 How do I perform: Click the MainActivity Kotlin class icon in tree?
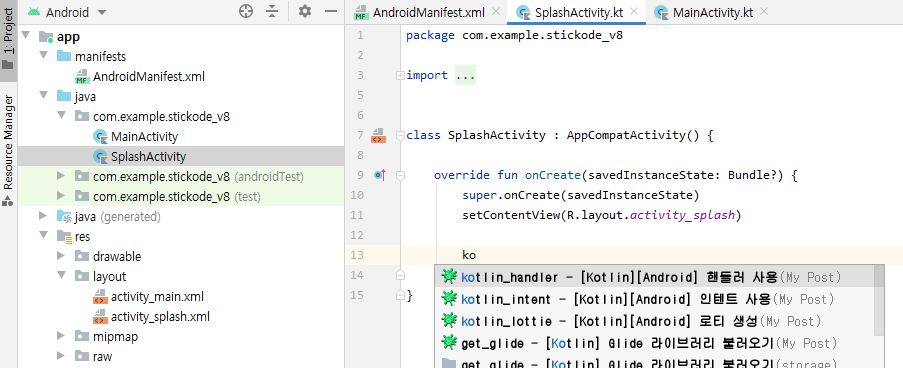pyautogui.click(x=101, y=137)
